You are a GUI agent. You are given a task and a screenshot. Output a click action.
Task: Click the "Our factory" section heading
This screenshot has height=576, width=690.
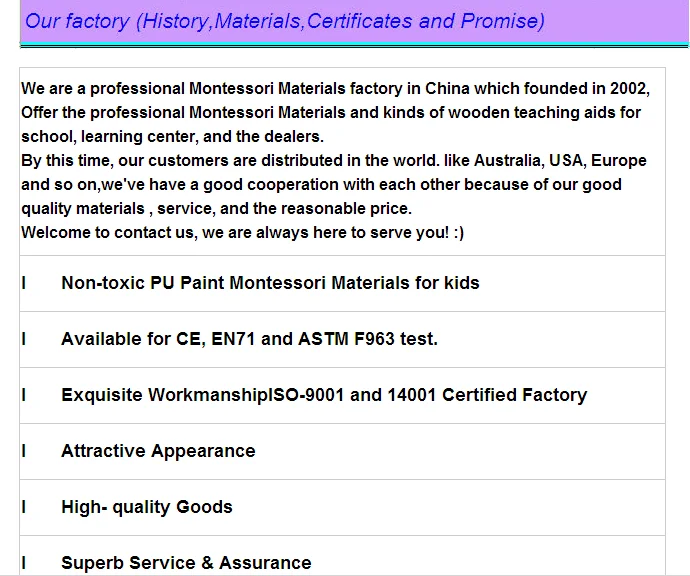[78, 21]
